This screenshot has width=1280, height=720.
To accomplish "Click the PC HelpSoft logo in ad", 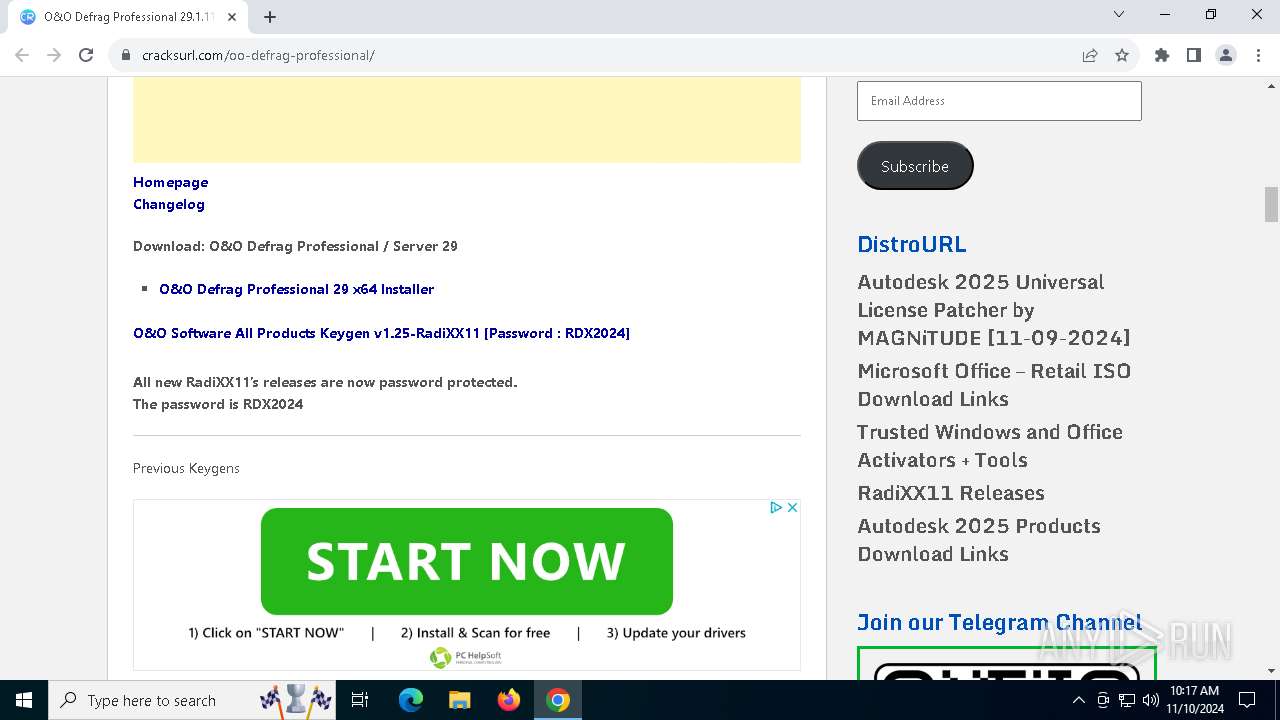I will pyautogui.click(x=466, y=657).
